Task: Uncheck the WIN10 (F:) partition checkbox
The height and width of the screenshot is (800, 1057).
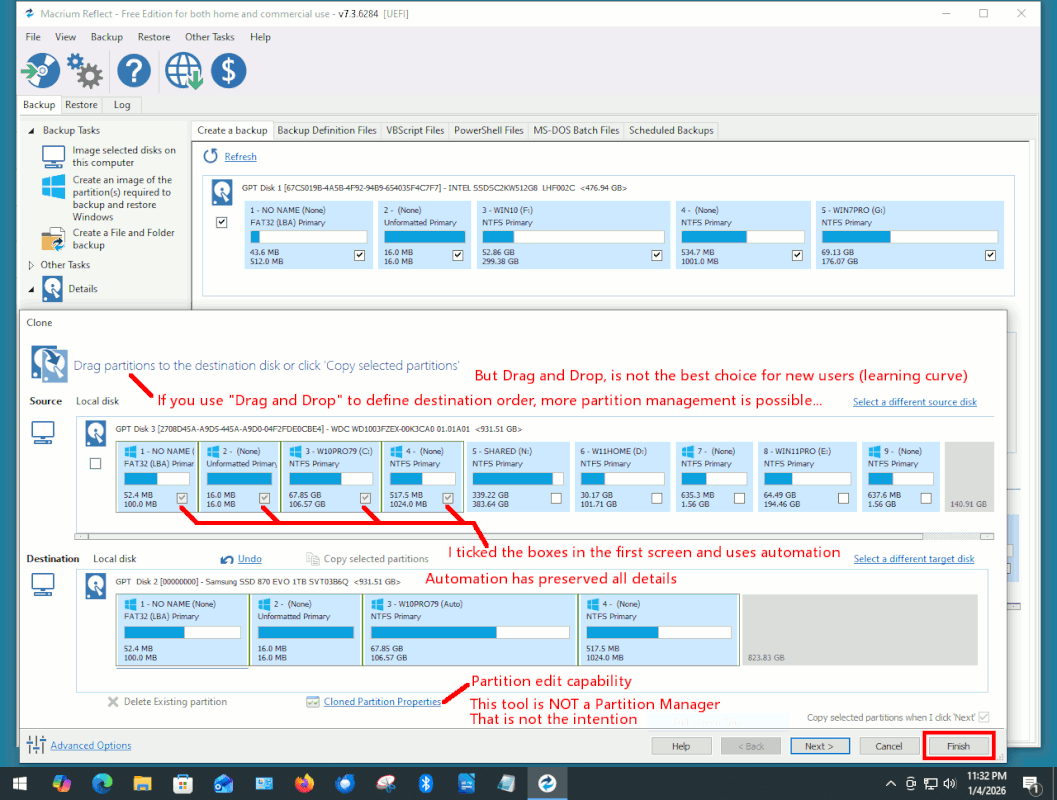Action: (x=657, y=255)
